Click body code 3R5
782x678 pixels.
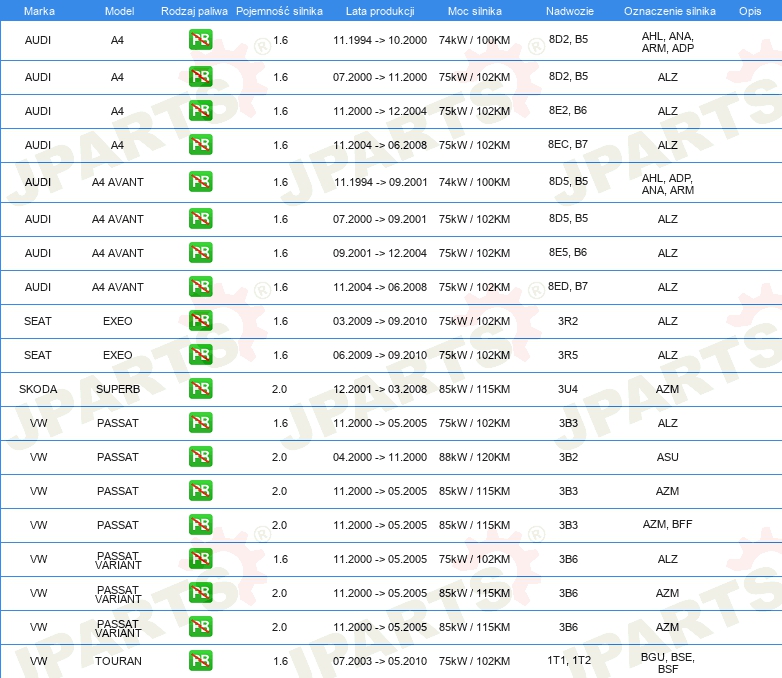568,355
